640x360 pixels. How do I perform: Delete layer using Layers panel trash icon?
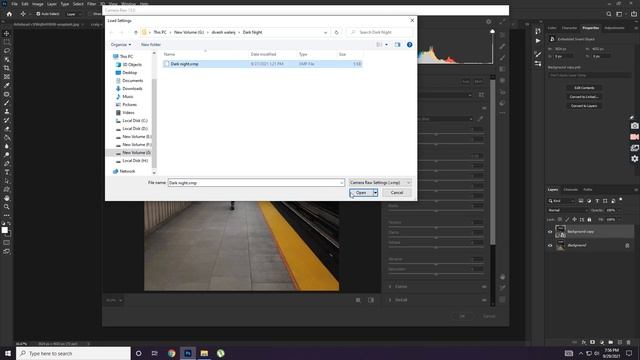click(x=629, y=342)
